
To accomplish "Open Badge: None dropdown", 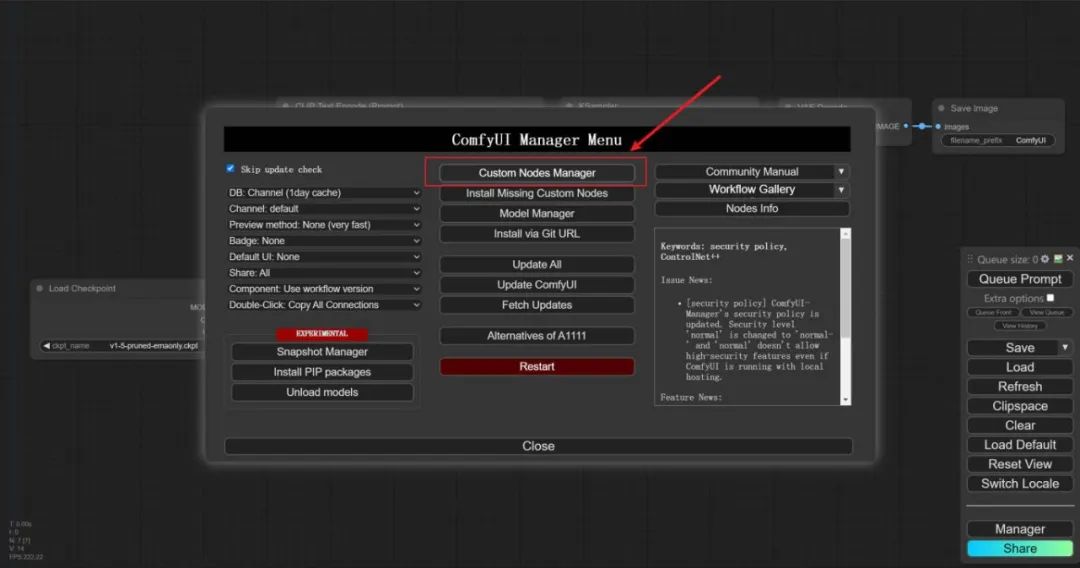I will point(324,240).
